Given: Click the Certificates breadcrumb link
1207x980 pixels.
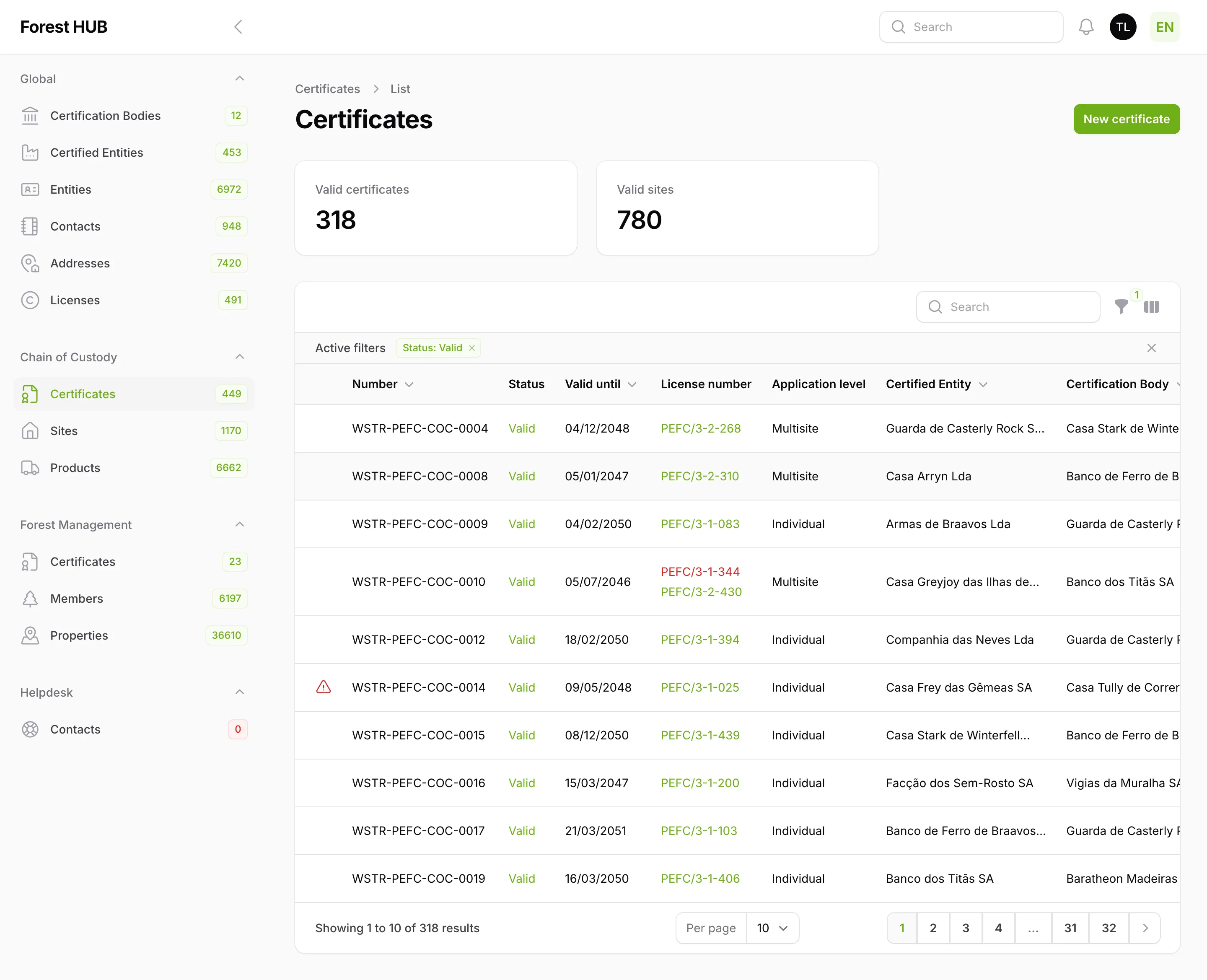Looking at the screenshot, I should pyautogui.click(x=327, y=89).
